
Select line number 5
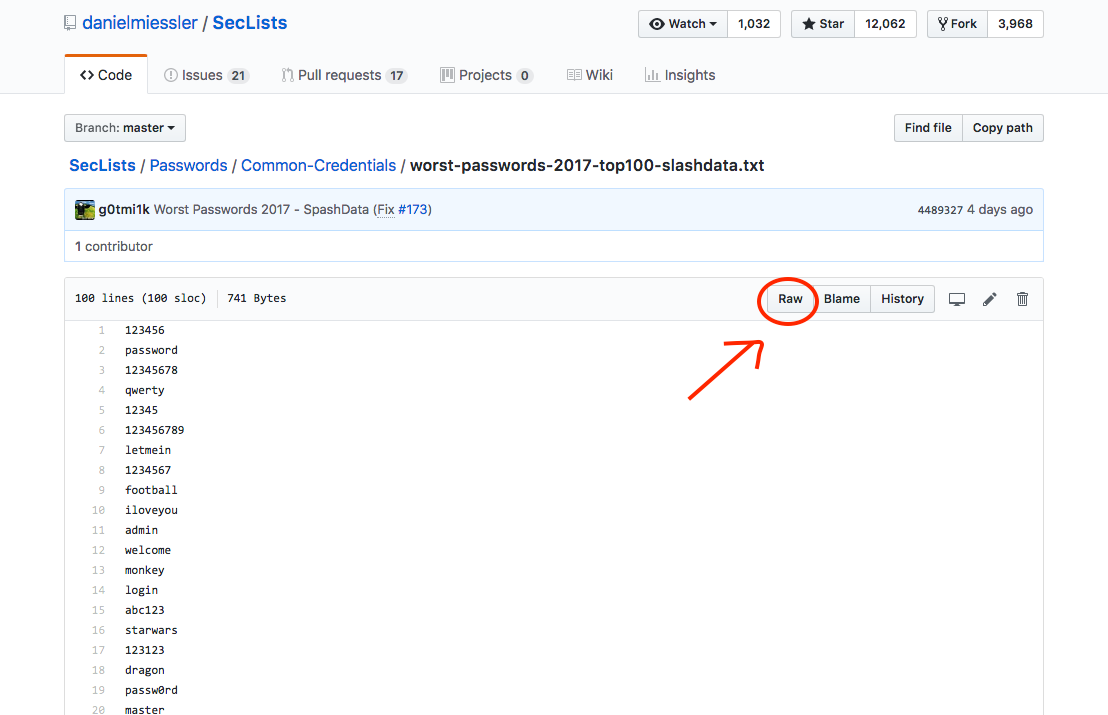click(102, 410)
